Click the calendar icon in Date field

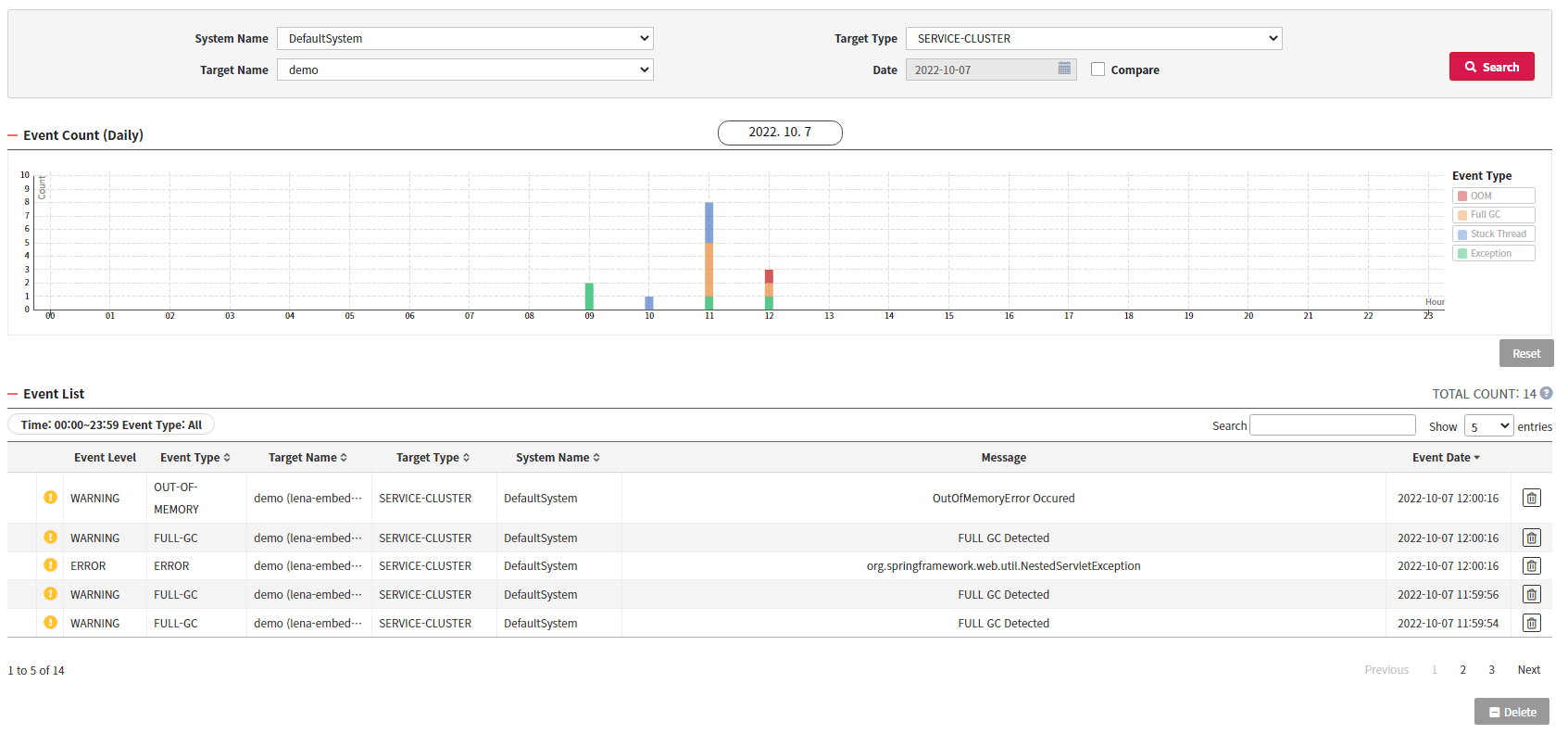1064,69
